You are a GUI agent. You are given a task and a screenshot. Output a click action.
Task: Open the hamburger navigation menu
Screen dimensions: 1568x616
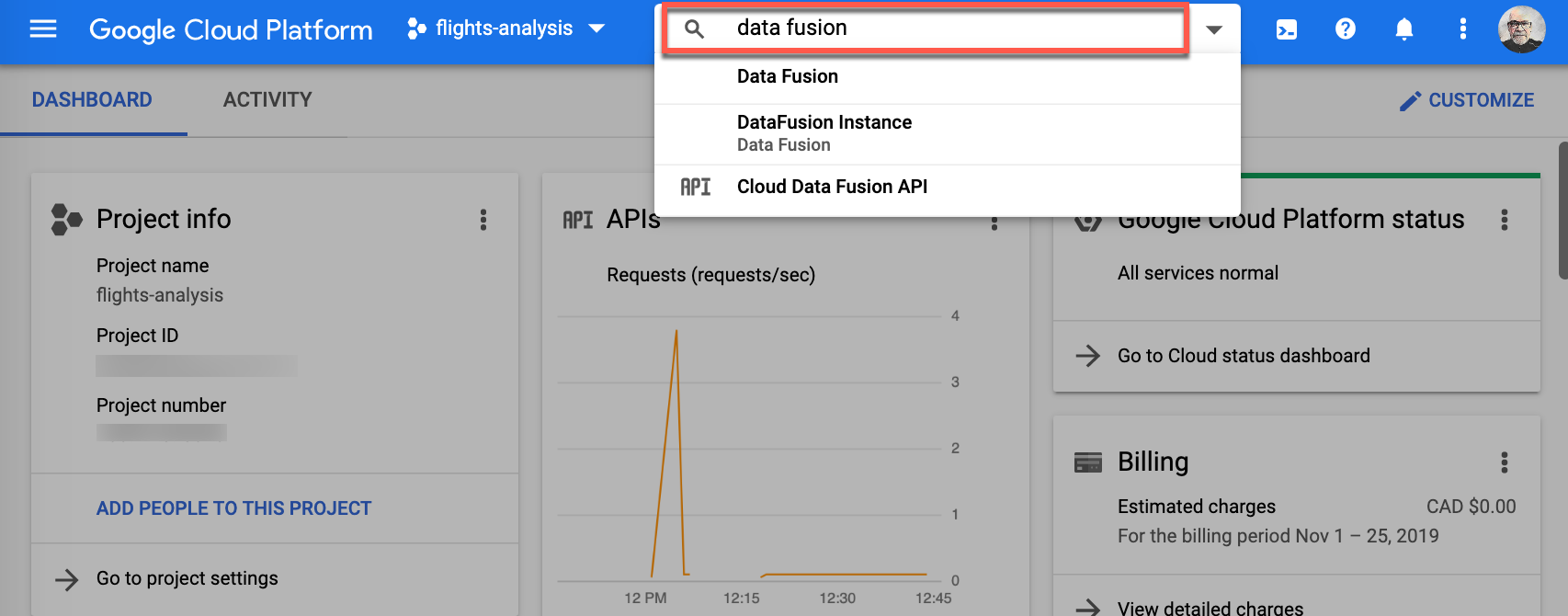click(43, 29)
